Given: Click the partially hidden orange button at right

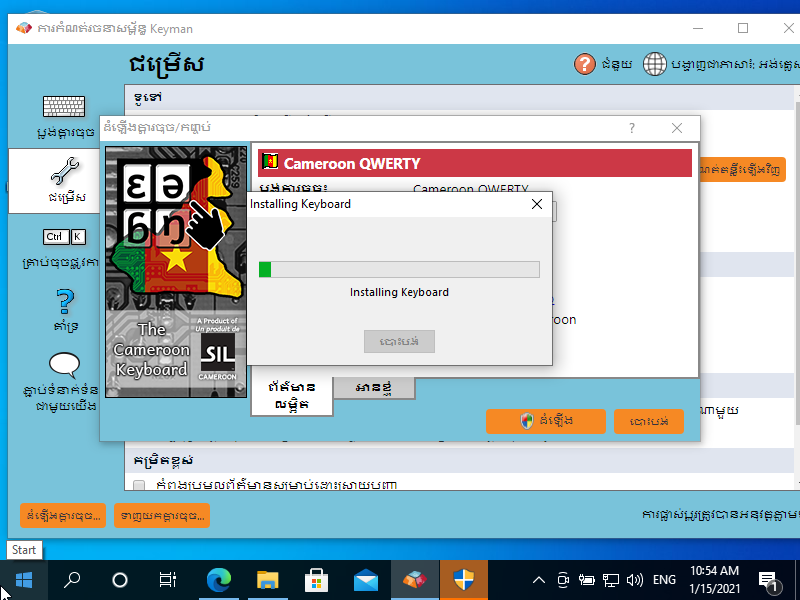Looking at the screenshot, I should click(x=743, y=169).
